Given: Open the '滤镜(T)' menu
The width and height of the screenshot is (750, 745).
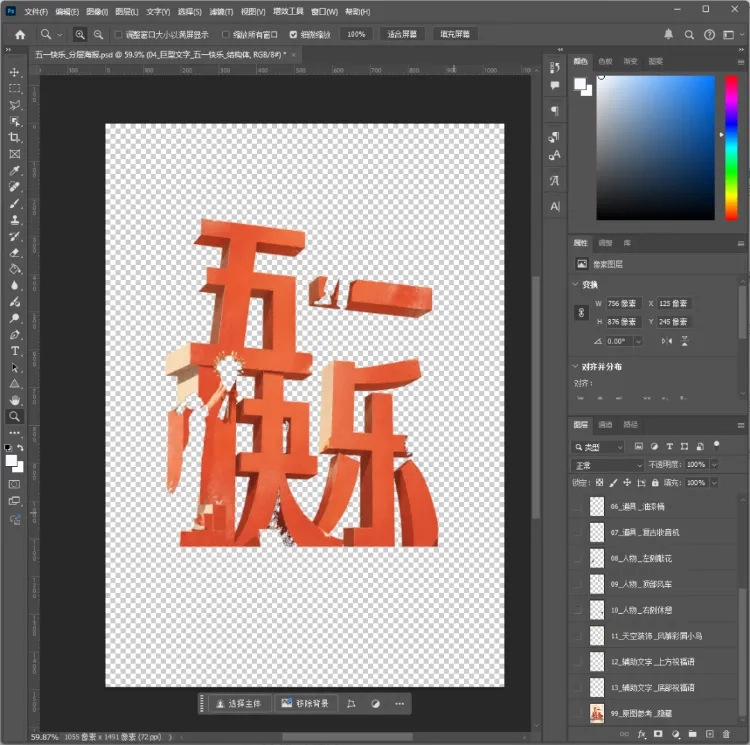Looking at the screenshot, I should 221,11.
